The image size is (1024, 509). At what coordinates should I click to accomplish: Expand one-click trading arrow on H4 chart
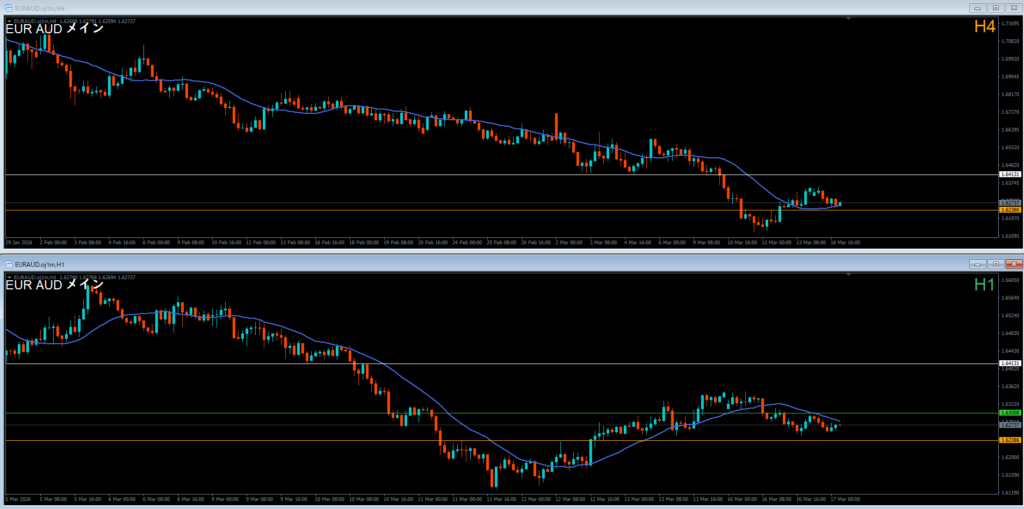pyautogui.click(x=8, y=19)
